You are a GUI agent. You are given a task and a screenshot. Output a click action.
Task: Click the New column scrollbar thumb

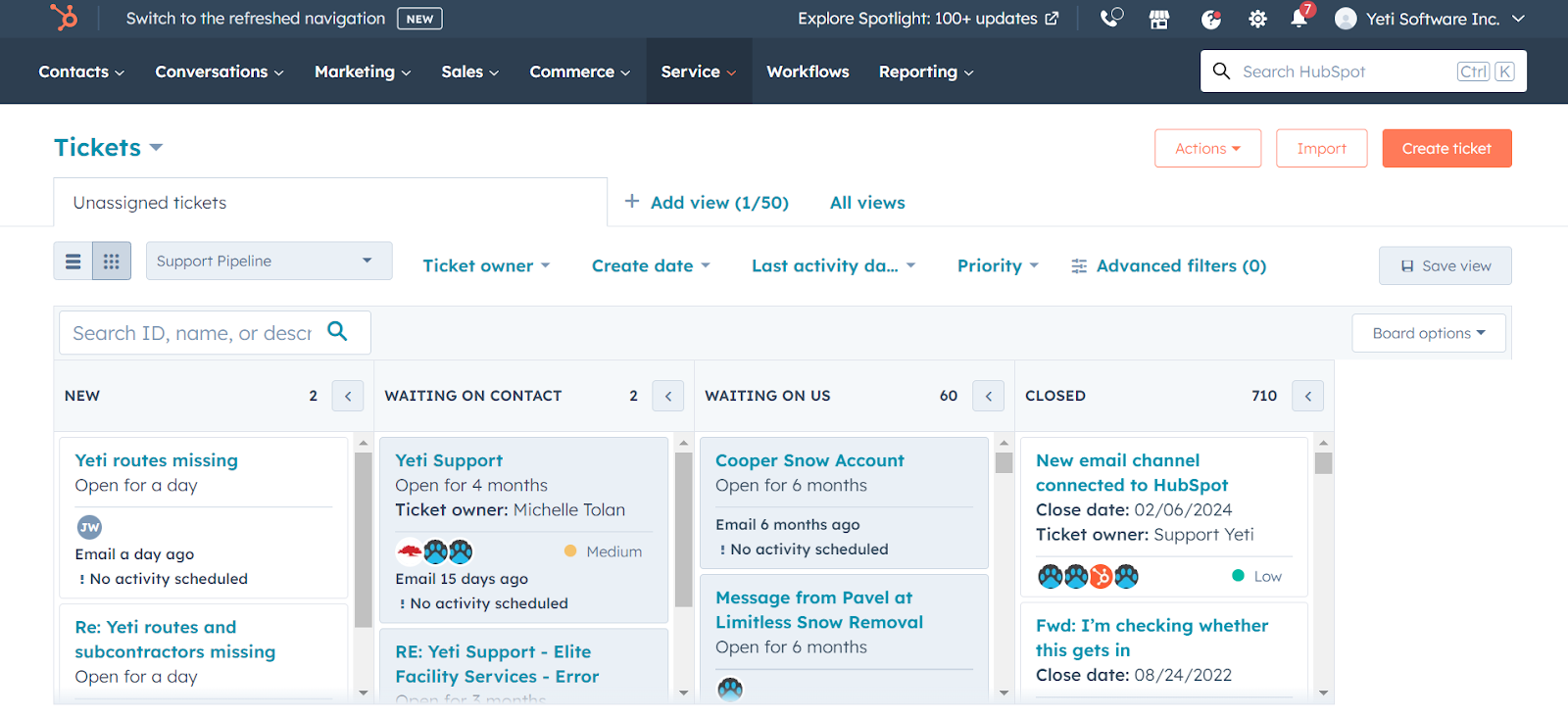click(x=363, y=539)
